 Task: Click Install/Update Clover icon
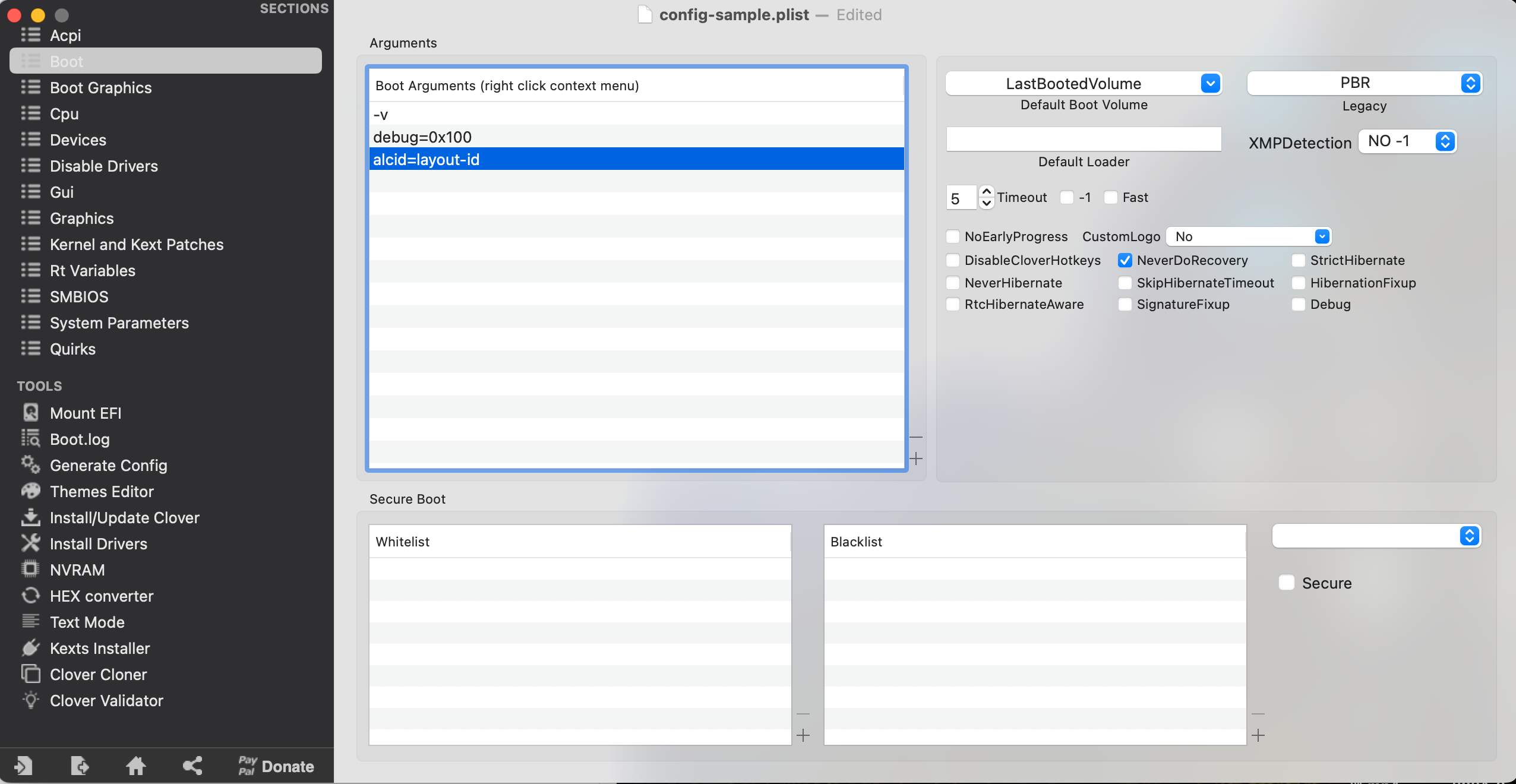pos(29,517)
